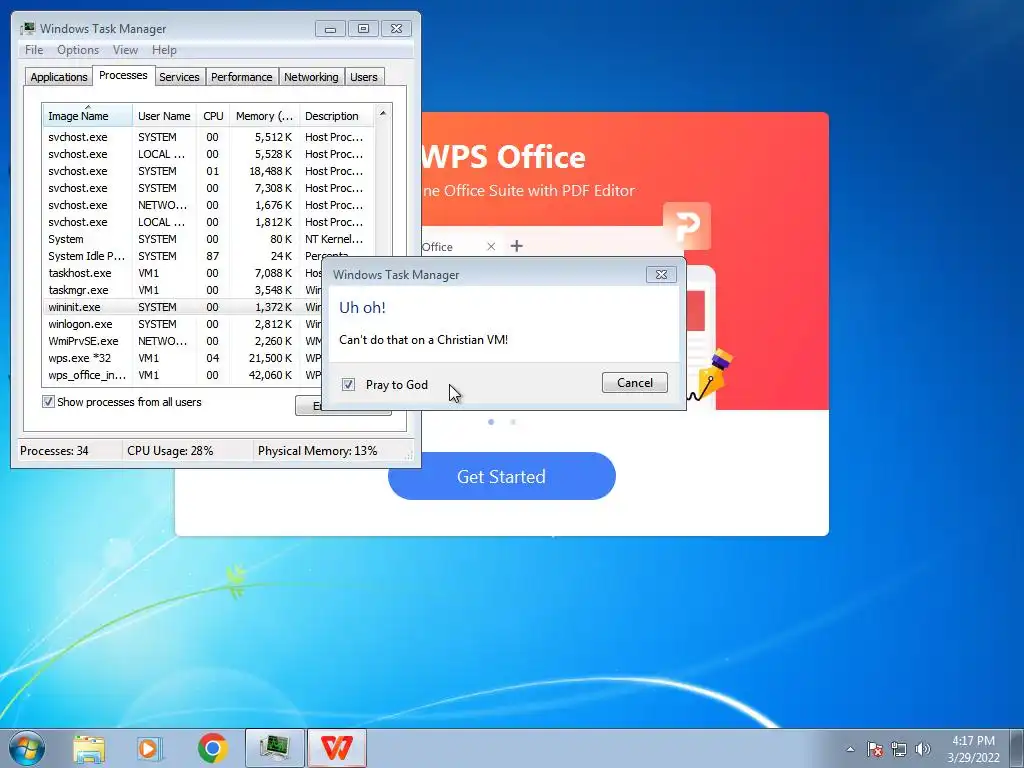The height and width of the screenshot is (768, 1024).
Task: Switch to the Applications tab
Action: coord(59,77)
